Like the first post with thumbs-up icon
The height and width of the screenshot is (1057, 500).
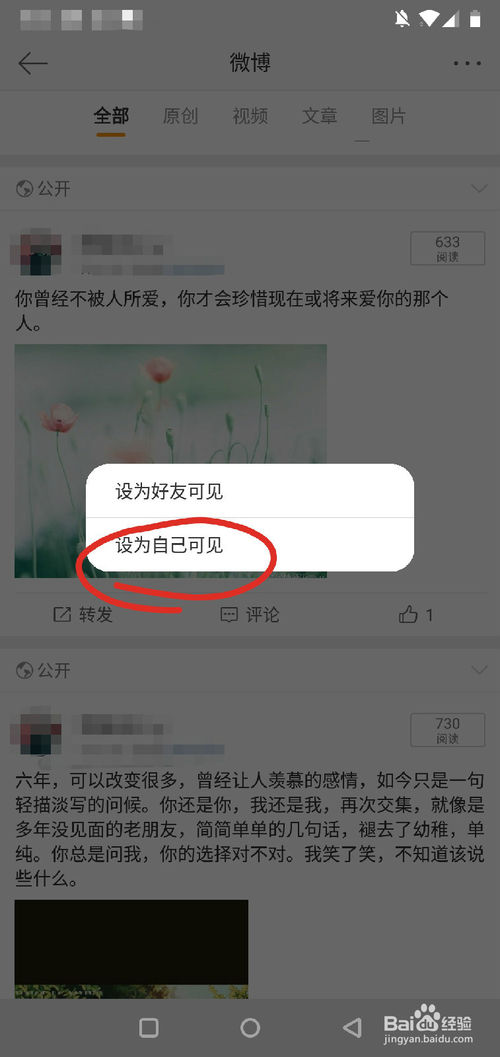pyautogui.click(x=408, y=615)
